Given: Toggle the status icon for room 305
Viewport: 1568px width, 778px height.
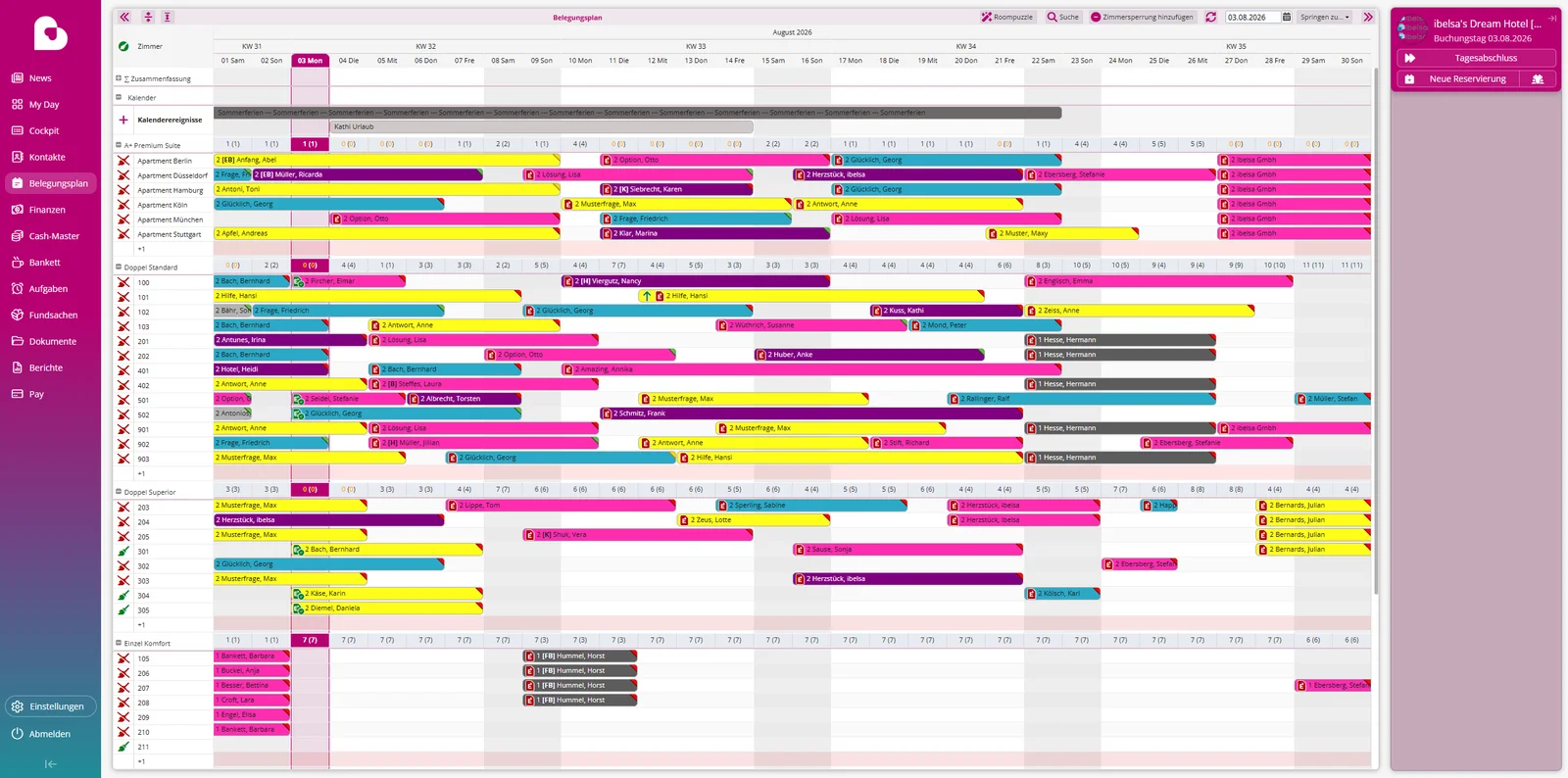Looking at the screenshot, I should coord(123,610).
